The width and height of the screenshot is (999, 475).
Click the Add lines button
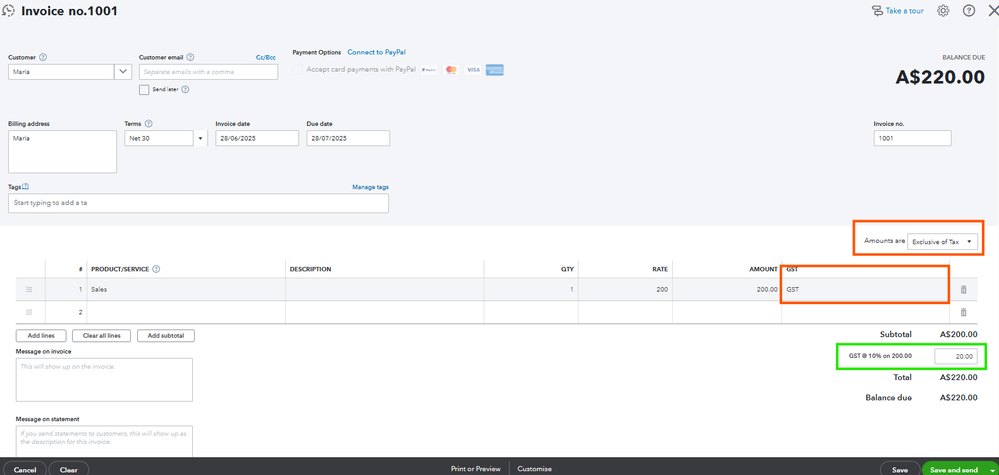(x=41, y=336)
